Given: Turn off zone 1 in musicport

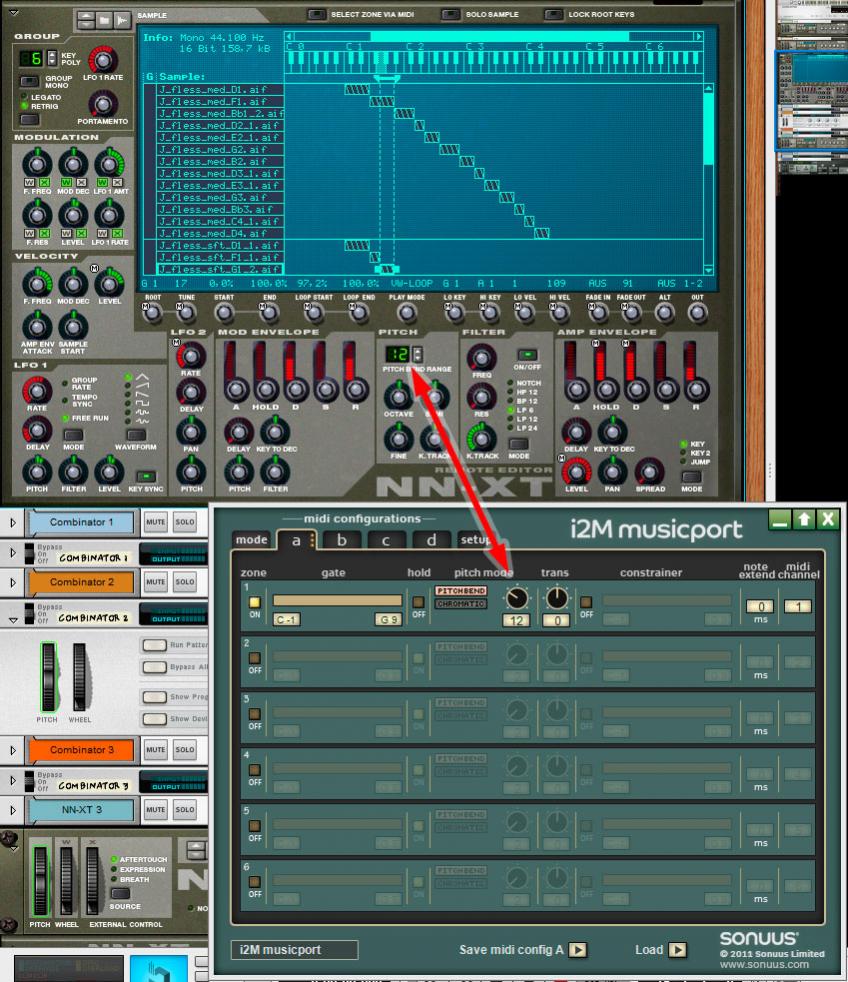Looking at the screenshot, I should pos(254,602).
